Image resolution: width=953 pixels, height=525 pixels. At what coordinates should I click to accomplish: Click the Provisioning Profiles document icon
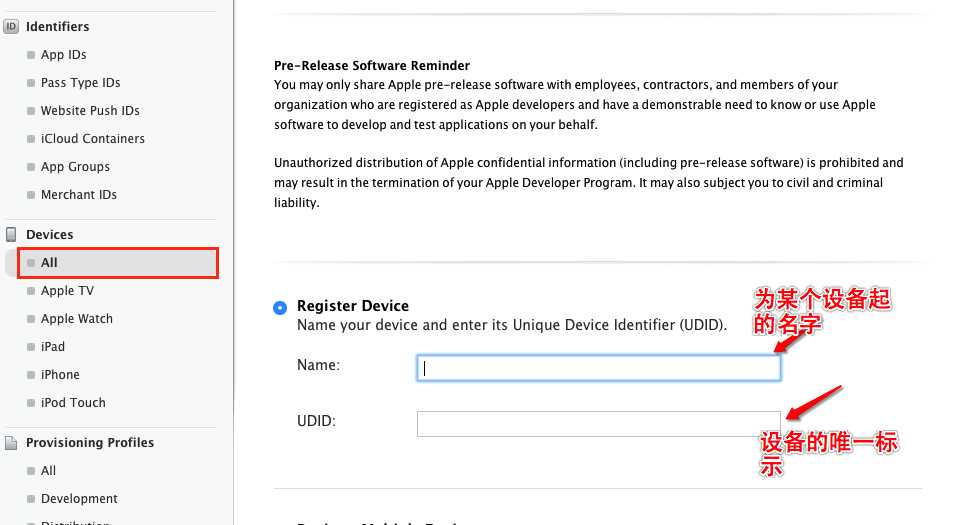click(12, 443)
